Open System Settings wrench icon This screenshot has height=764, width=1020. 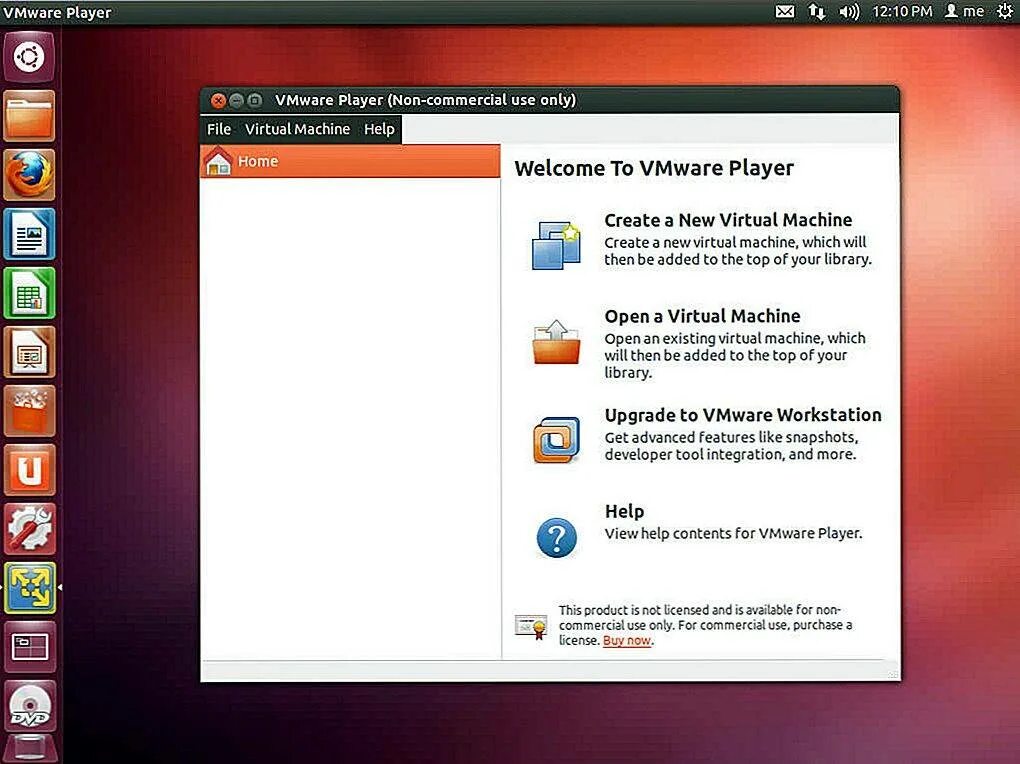coord(29,529)
